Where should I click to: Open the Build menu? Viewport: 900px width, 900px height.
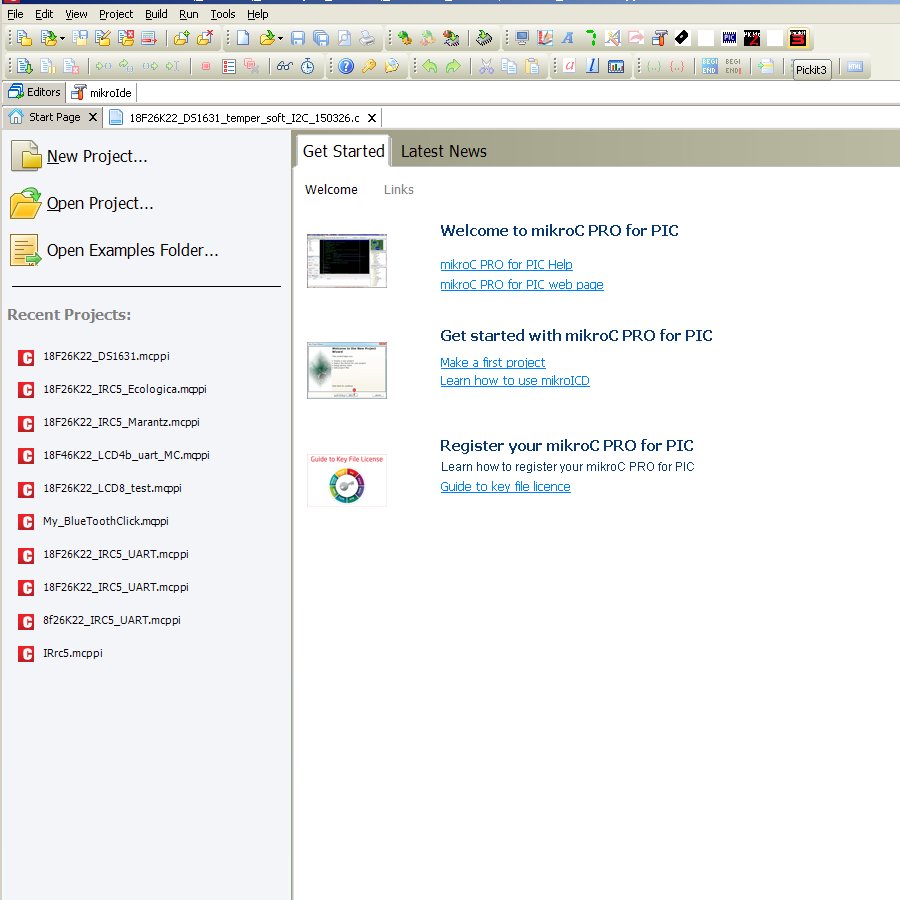156,14
